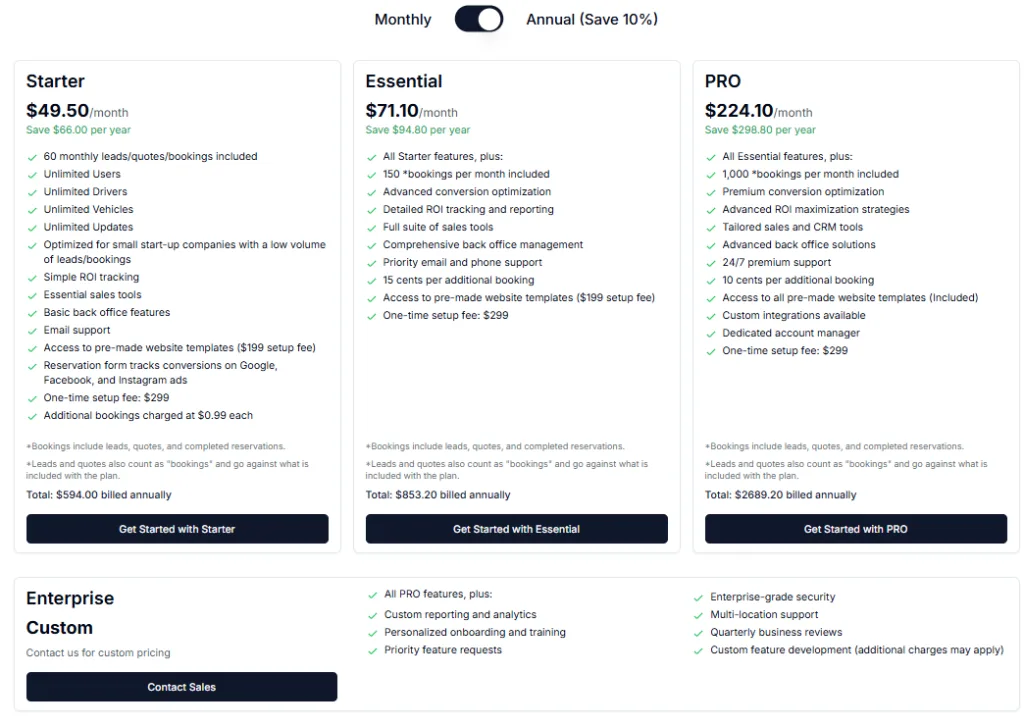Image resolution: width=1024 pixels, height=727 pixels.
Task: Click the green check next to "Email support"
Action: pos(33,330)
